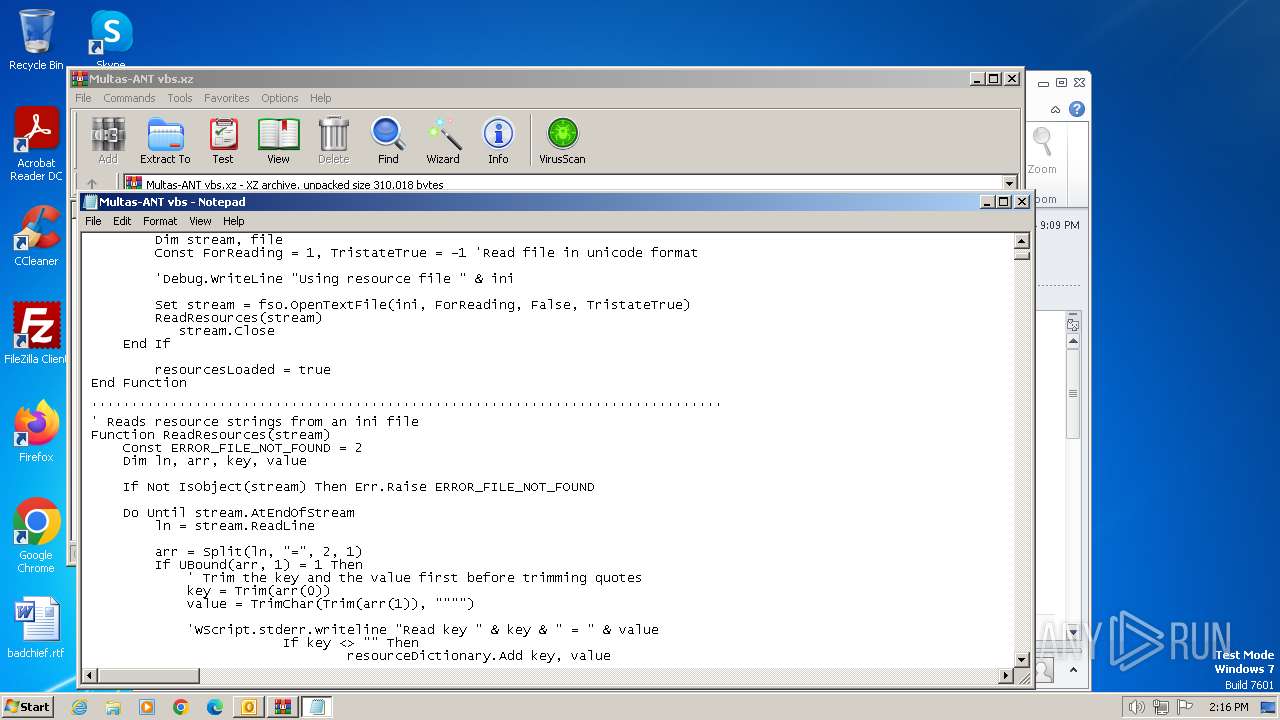Maximize the Notepad window
This screenshot has height=720, width=1280.
point(1004,201)
